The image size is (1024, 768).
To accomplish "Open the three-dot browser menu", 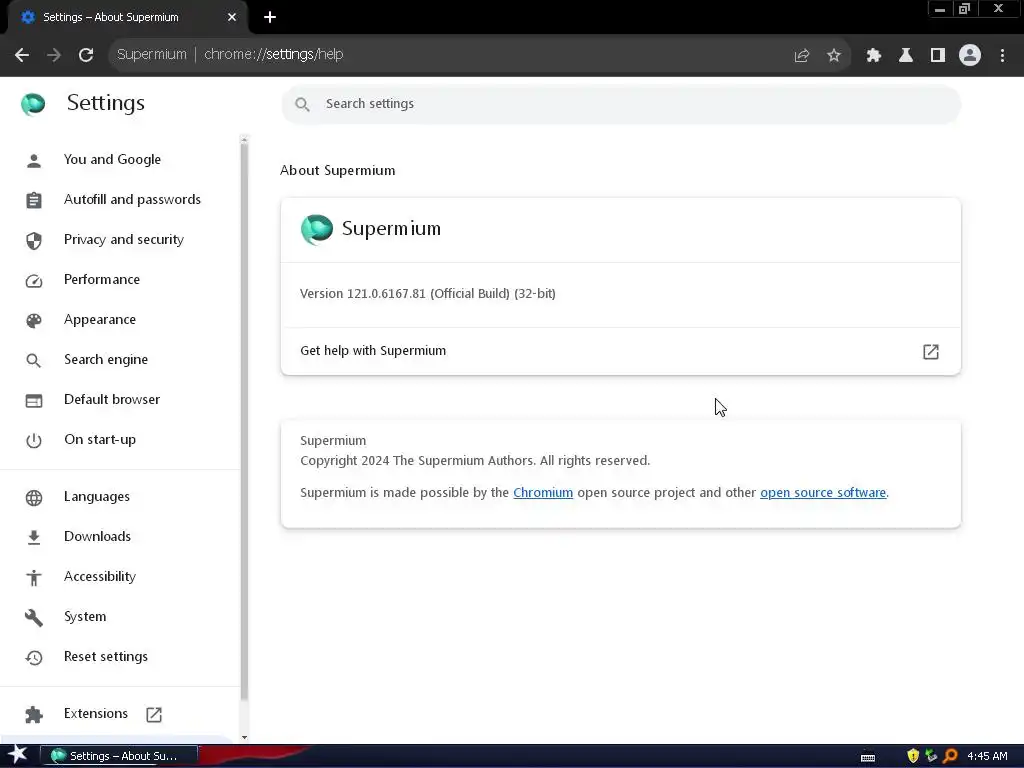I will [x=1002, y=56].
